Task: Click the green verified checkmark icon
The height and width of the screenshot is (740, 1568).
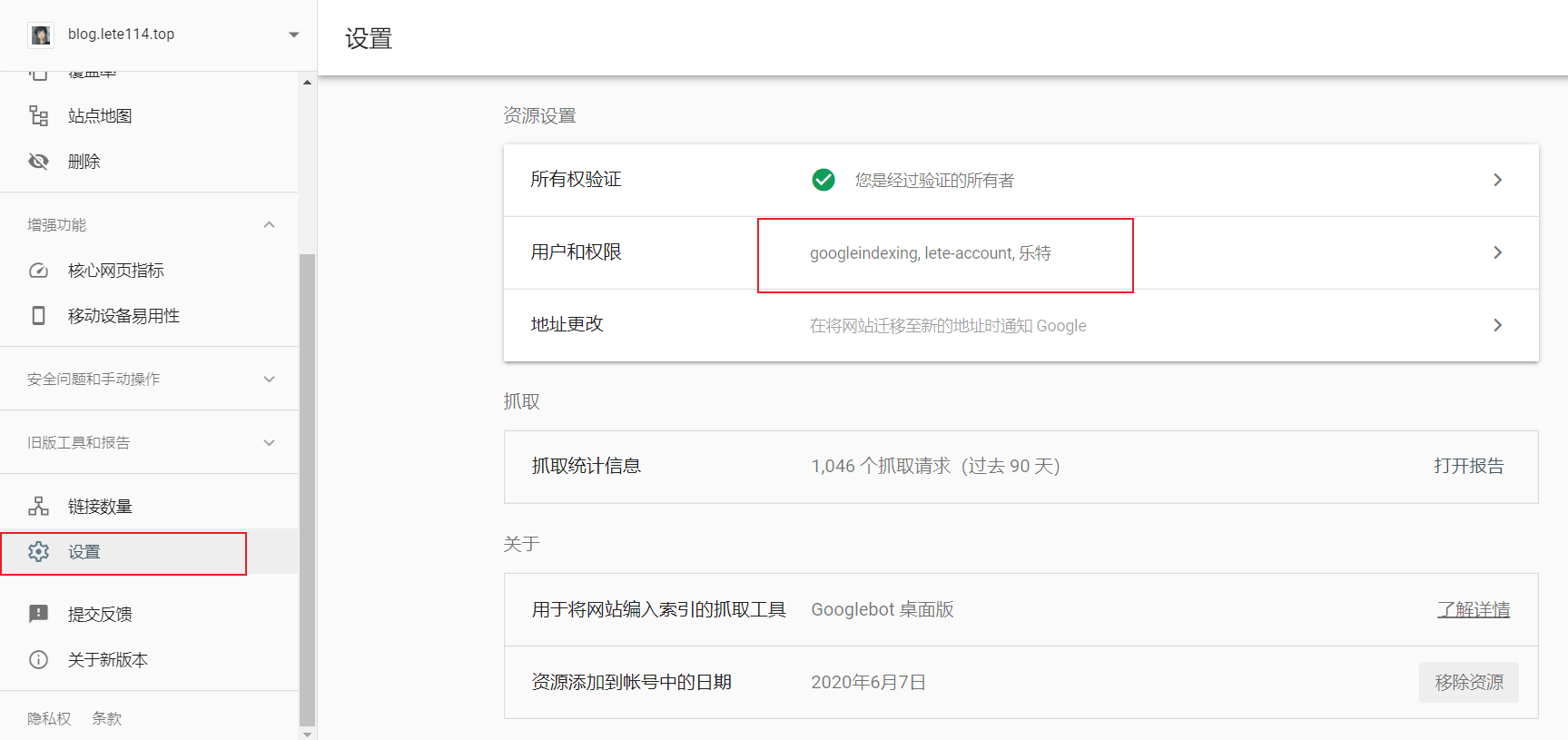Action: pyautogui.click(x=823, y=180)
